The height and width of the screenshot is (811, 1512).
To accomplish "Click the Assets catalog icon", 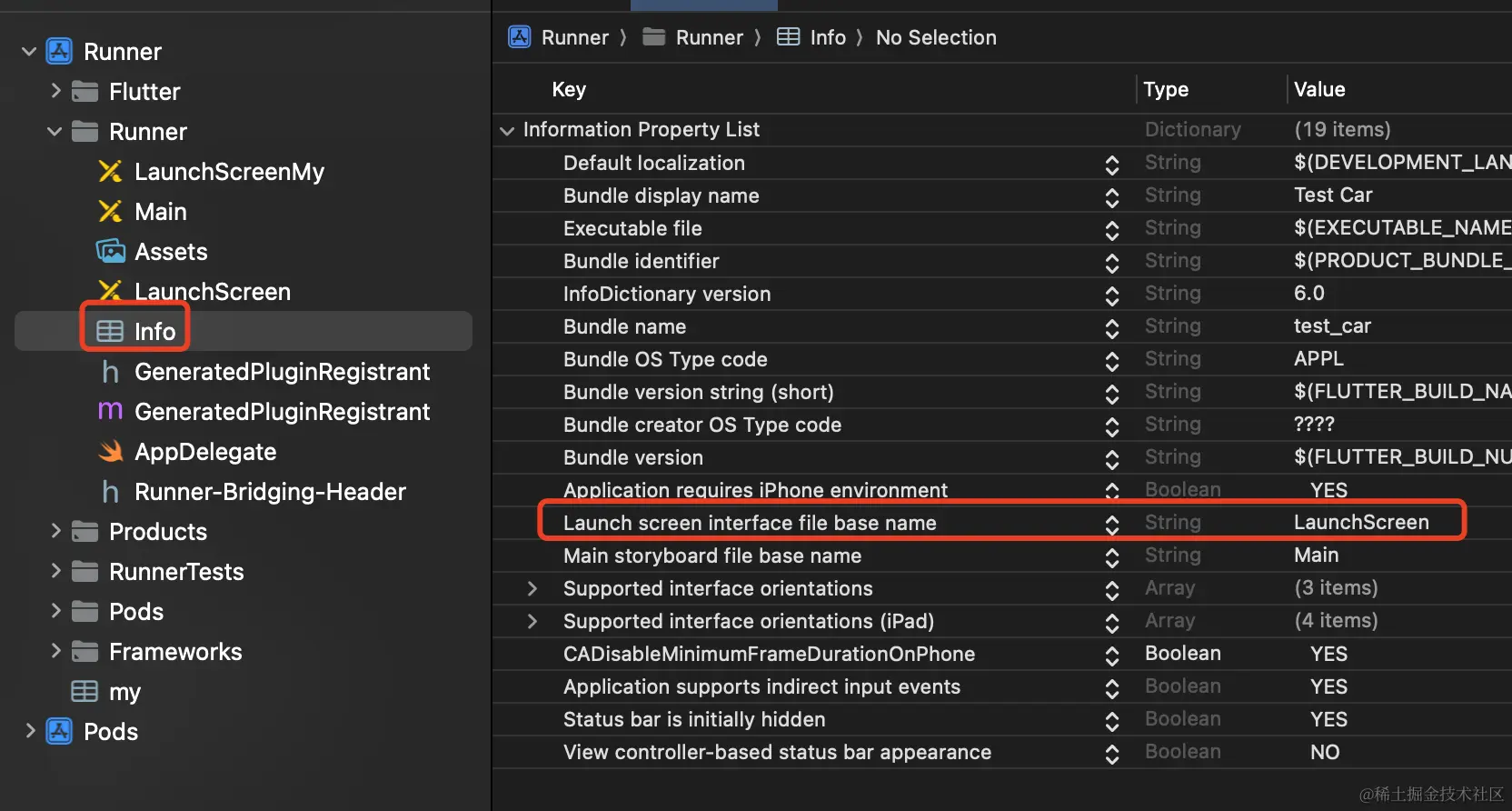I will (111, 252).
